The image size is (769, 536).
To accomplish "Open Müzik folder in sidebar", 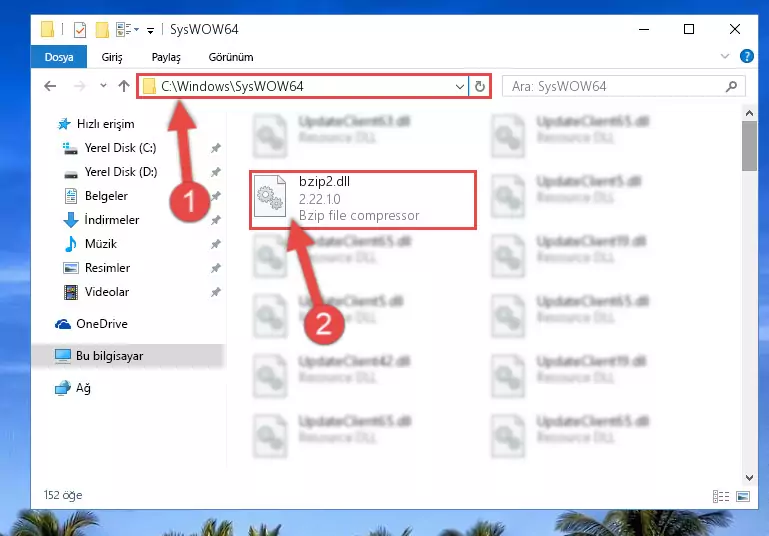I will coord(101,244).
